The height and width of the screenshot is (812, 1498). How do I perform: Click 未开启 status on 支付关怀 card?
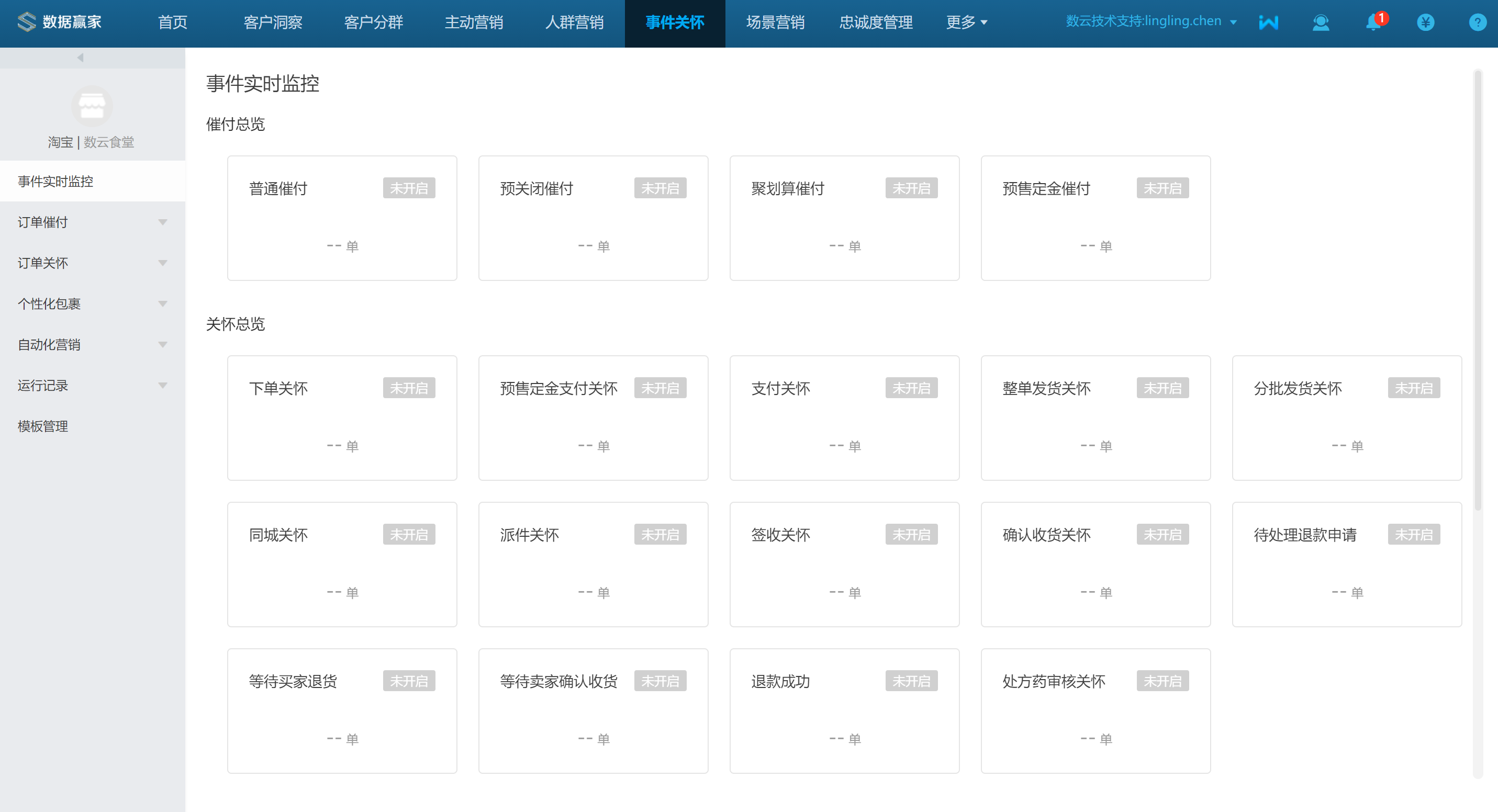911,388
